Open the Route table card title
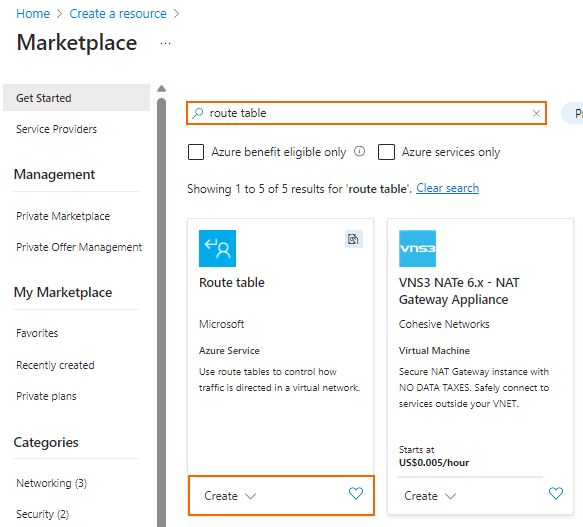Viewport: 583px width, 527px height. (x=232, y=283)
